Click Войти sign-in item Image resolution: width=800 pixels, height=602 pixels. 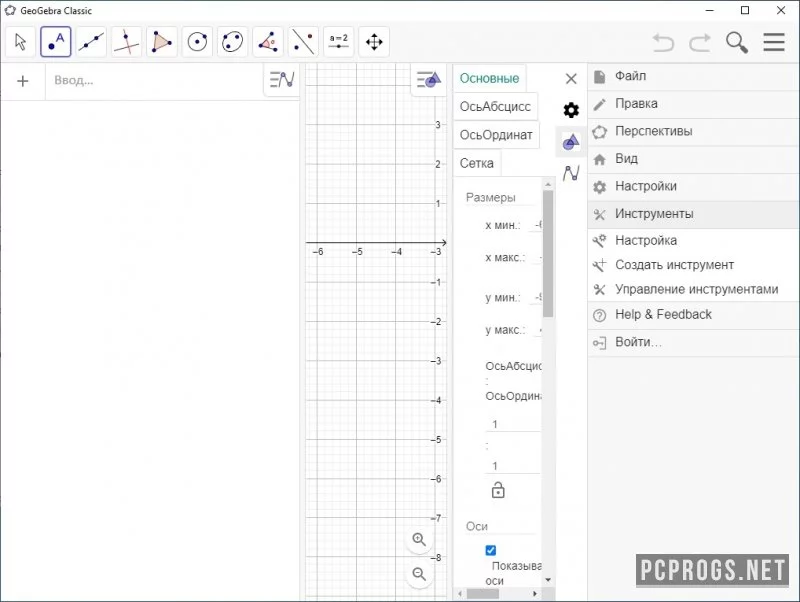tap(693, 342)
